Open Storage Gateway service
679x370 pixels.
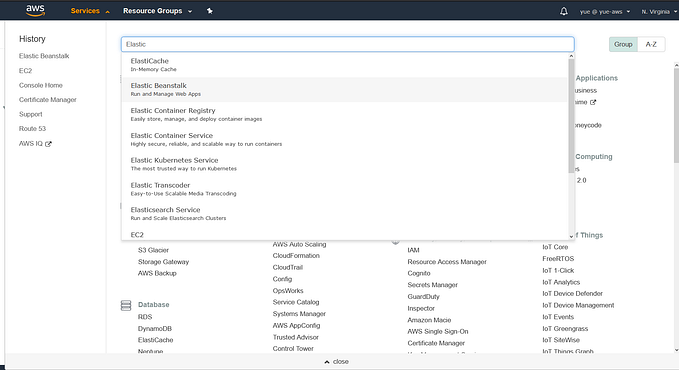pyautogui.click(x=163, y=262)
